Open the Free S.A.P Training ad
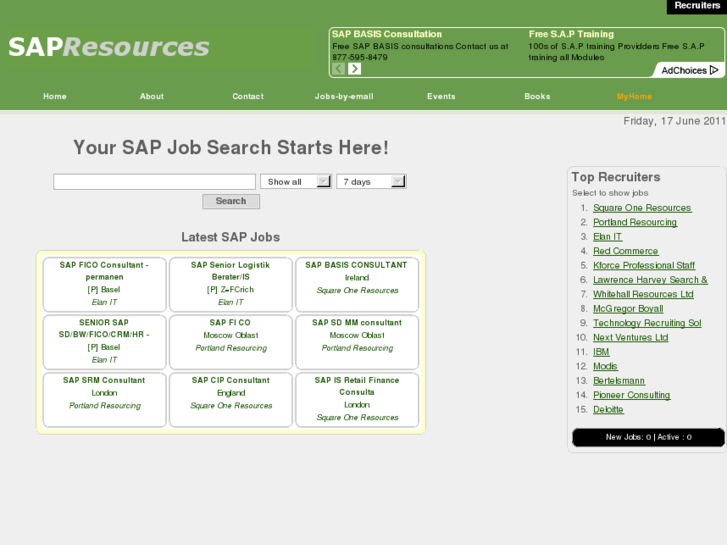Screen dimensions: 727x545 [x=571, y=34]
